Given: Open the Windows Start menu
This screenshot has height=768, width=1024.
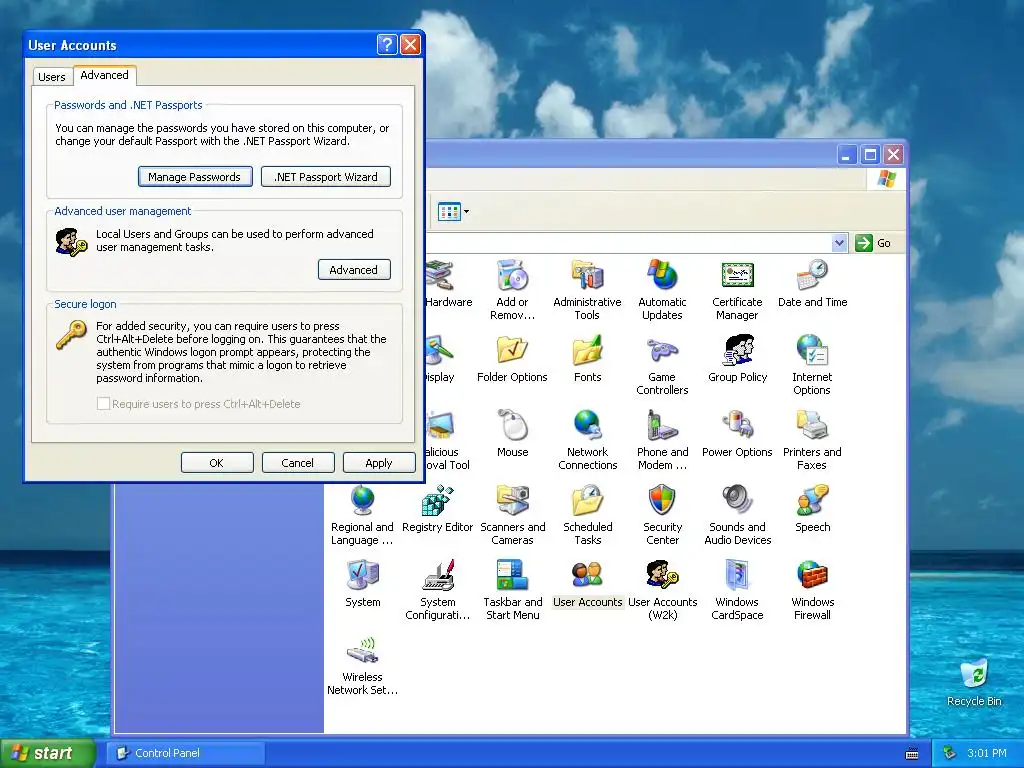Looking at the screenshot, I should pos(47,753).
